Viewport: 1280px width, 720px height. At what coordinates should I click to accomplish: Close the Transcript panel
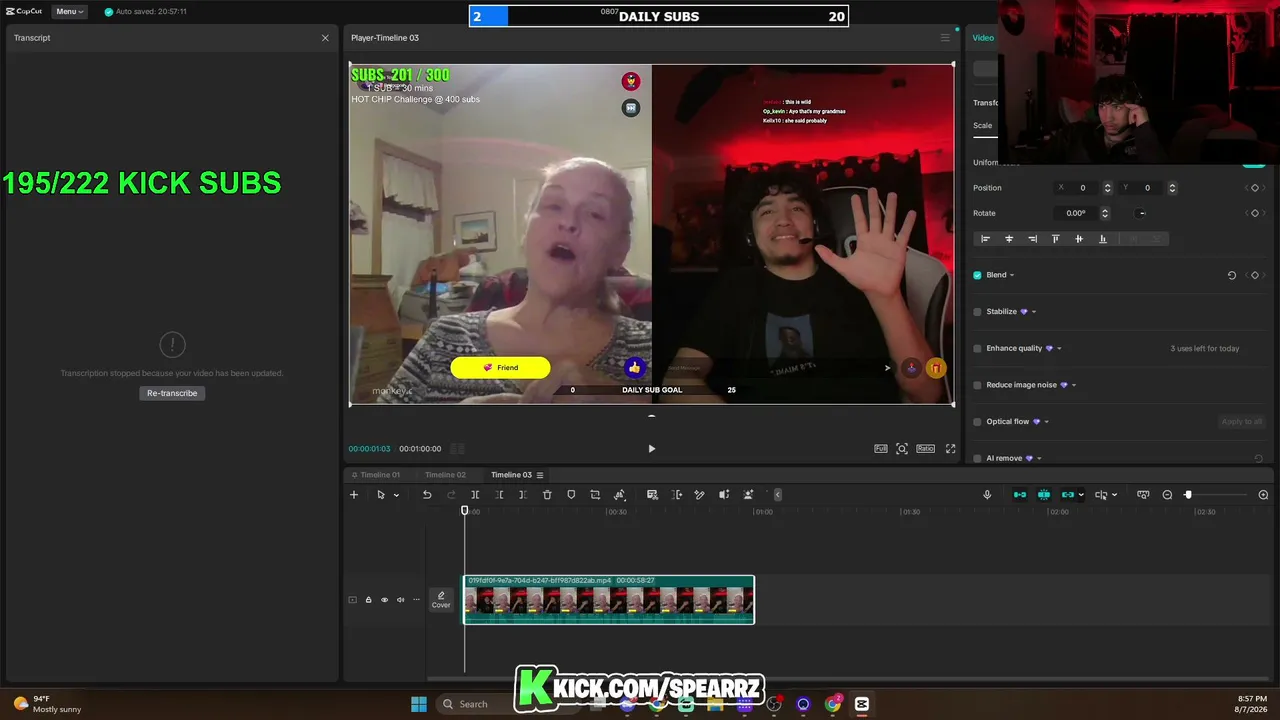(x=325, y=38)
